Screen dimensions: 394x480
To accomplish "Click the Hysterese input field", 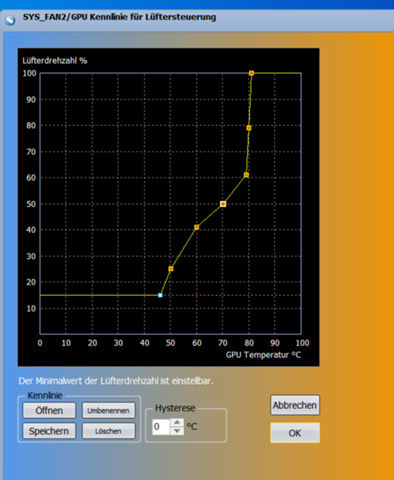I will click(161, 427).
